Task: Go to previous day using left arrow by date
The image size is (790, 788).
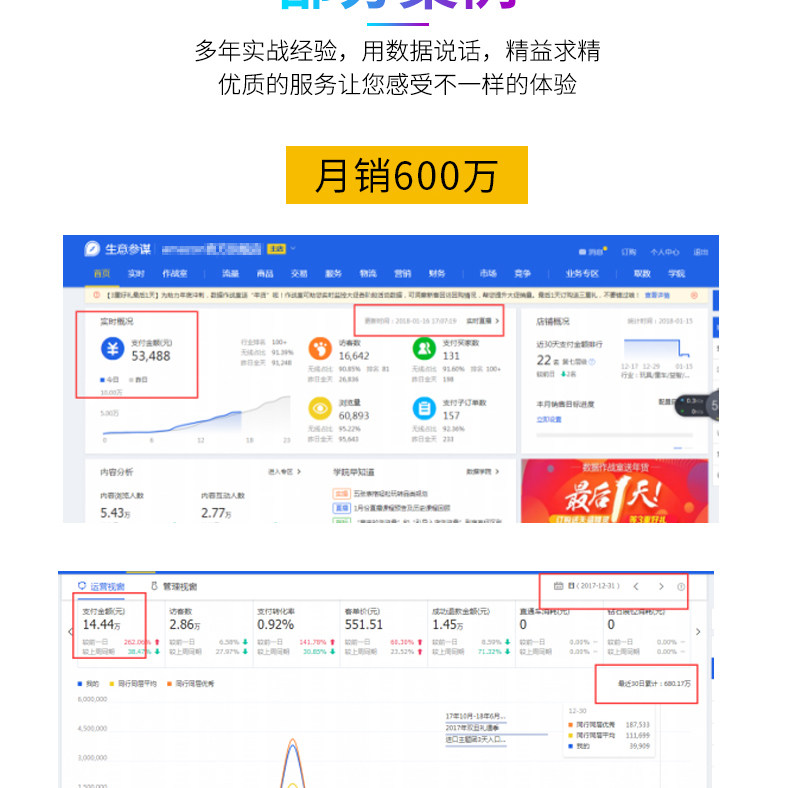Action: pyautogui.click(x=636, y=586)
